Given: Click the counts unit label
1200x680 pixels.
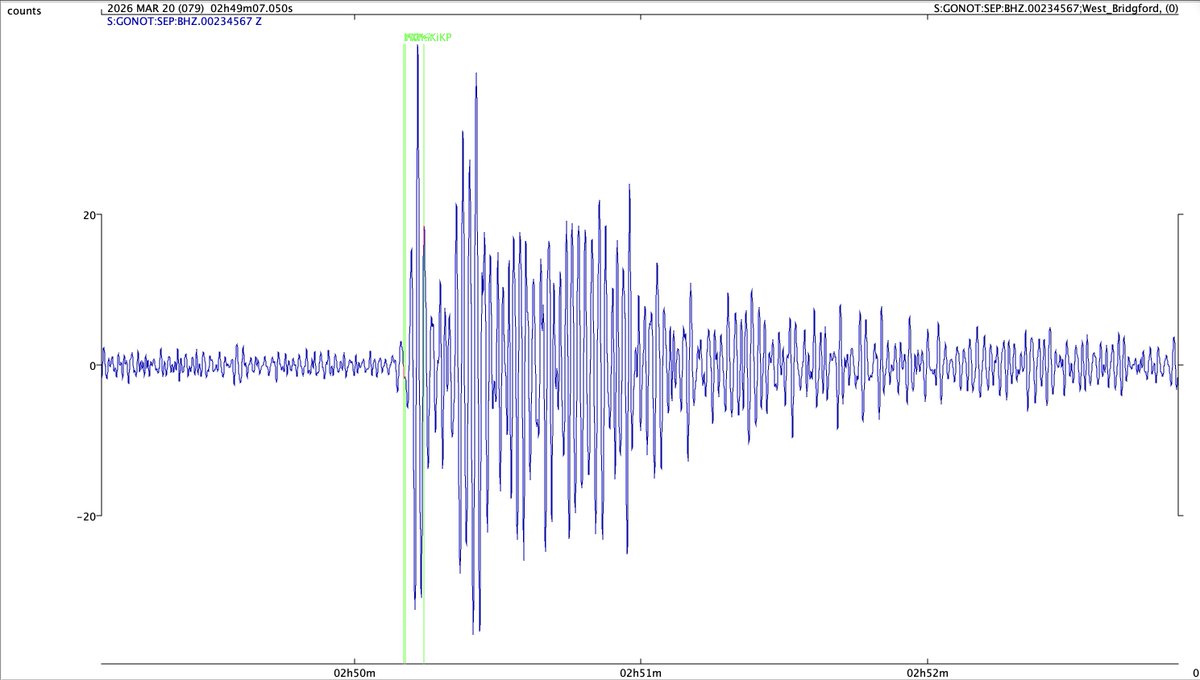Looking at the screenshot, I should click(22, 9).
